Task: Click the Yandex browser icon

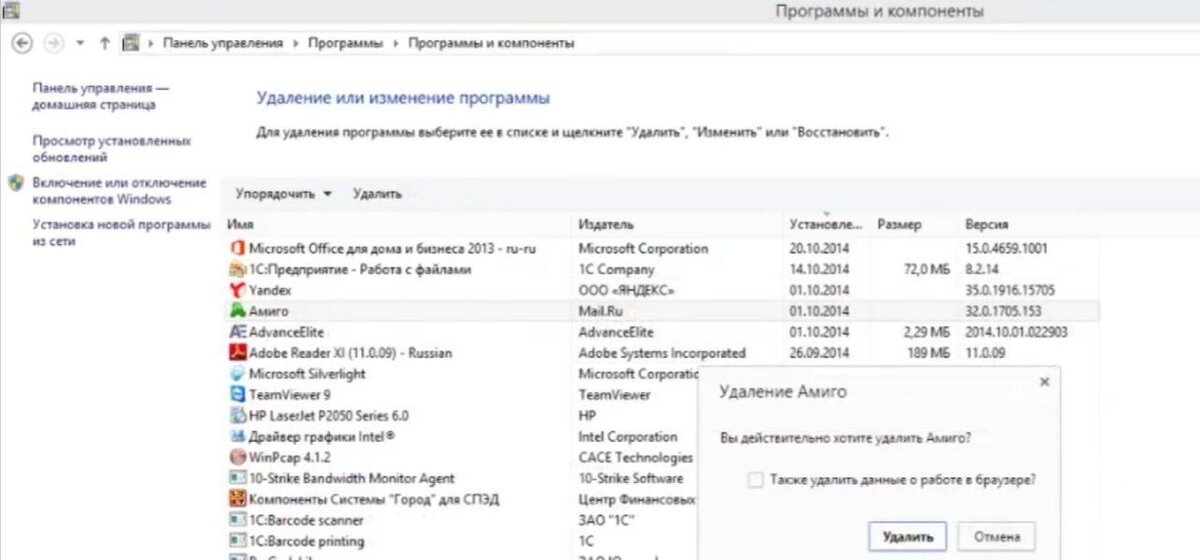Action: click(x=238, y=290)
